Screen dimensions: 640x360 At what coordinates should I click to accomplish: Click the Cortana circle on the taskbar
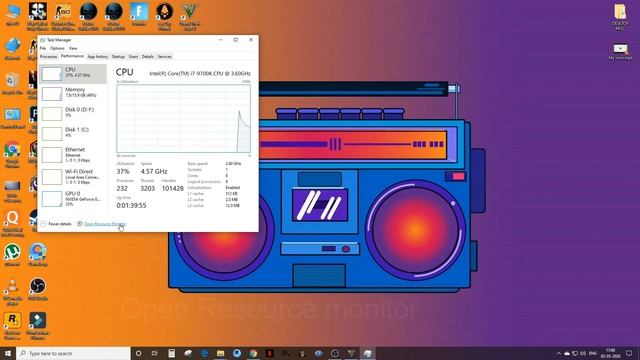click(x=139, y=353)
